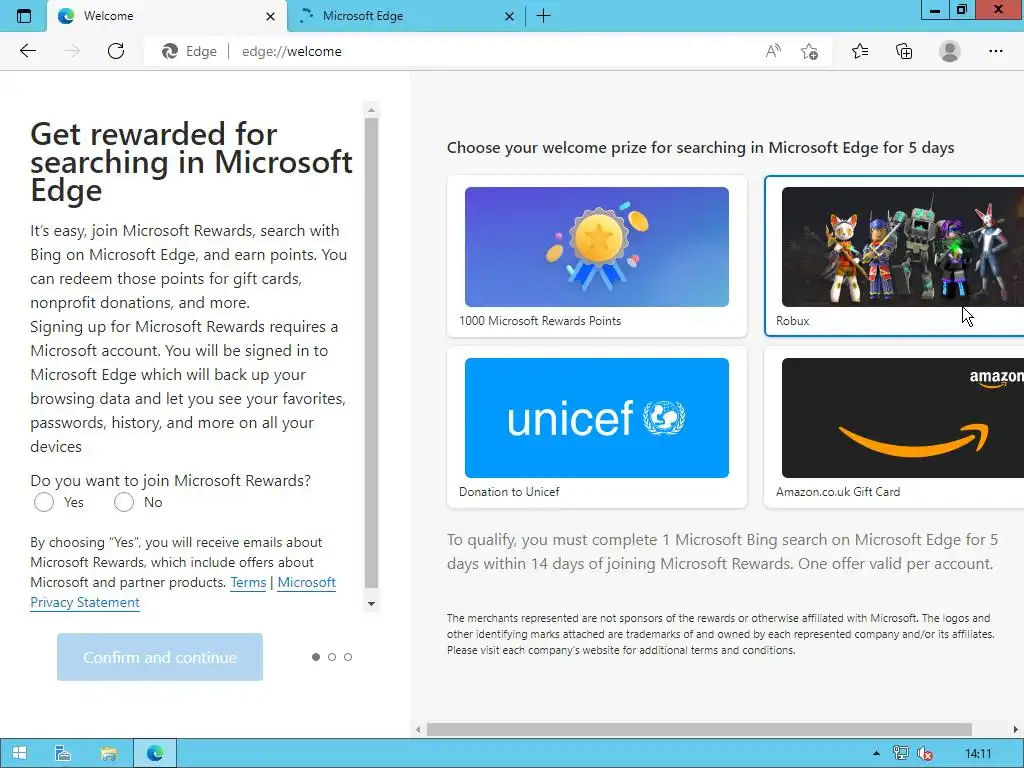The height and width of the screenshot is (768, 1024).
Task: Click the left panel vertical scrollbar thumb
Action: tap(372, 353)
